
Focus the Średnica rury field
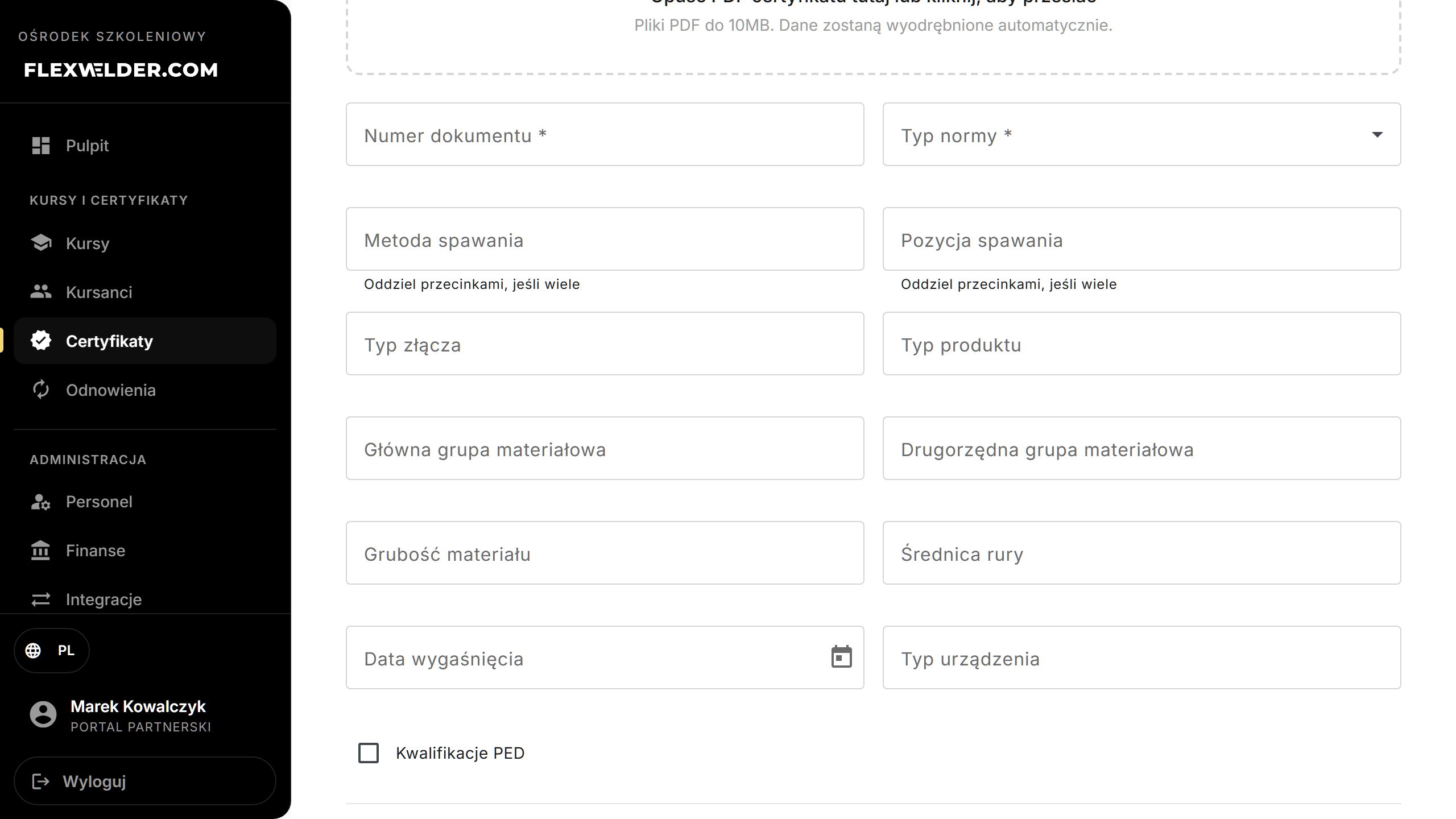click(1142, 553)
